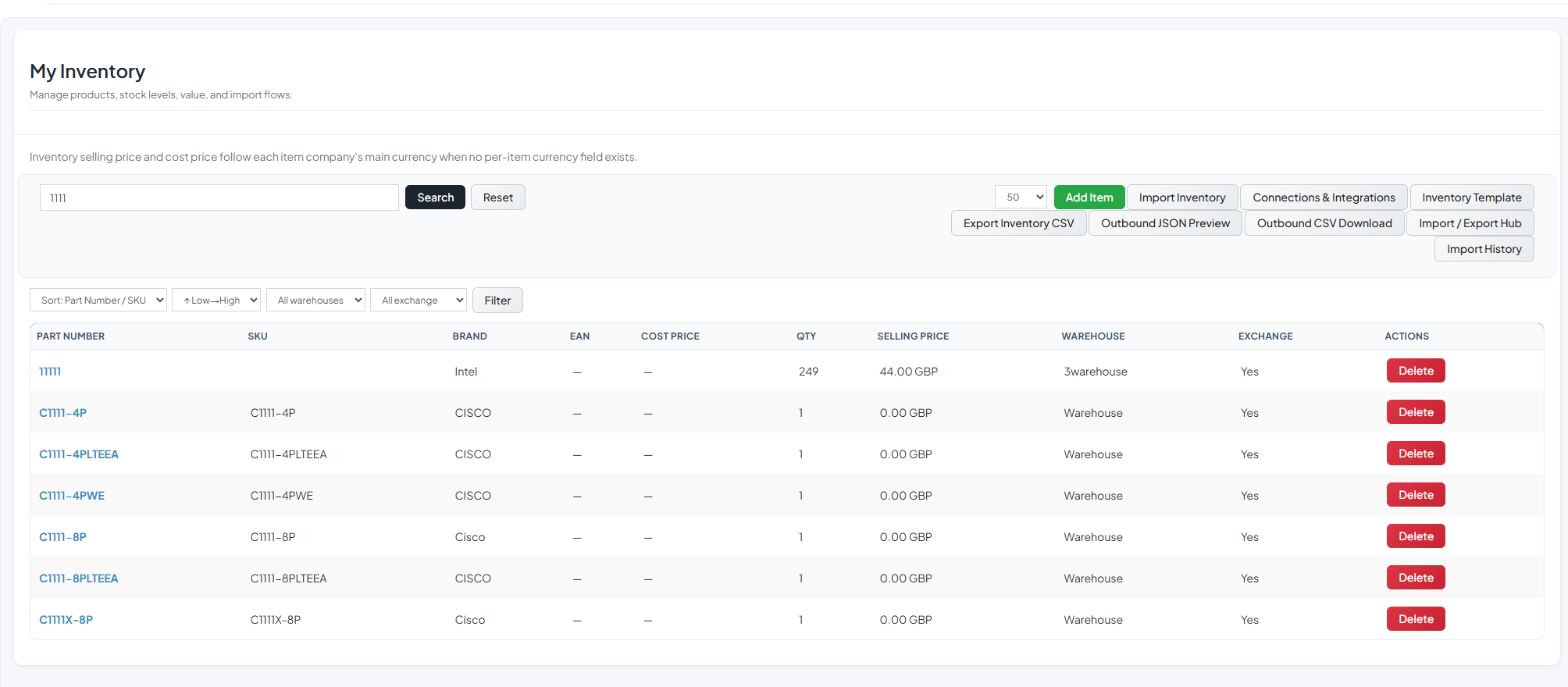This screenshot has height=687, width=1568.
Task: Delete the C1111-4P row
Action: pos(1416,412)
